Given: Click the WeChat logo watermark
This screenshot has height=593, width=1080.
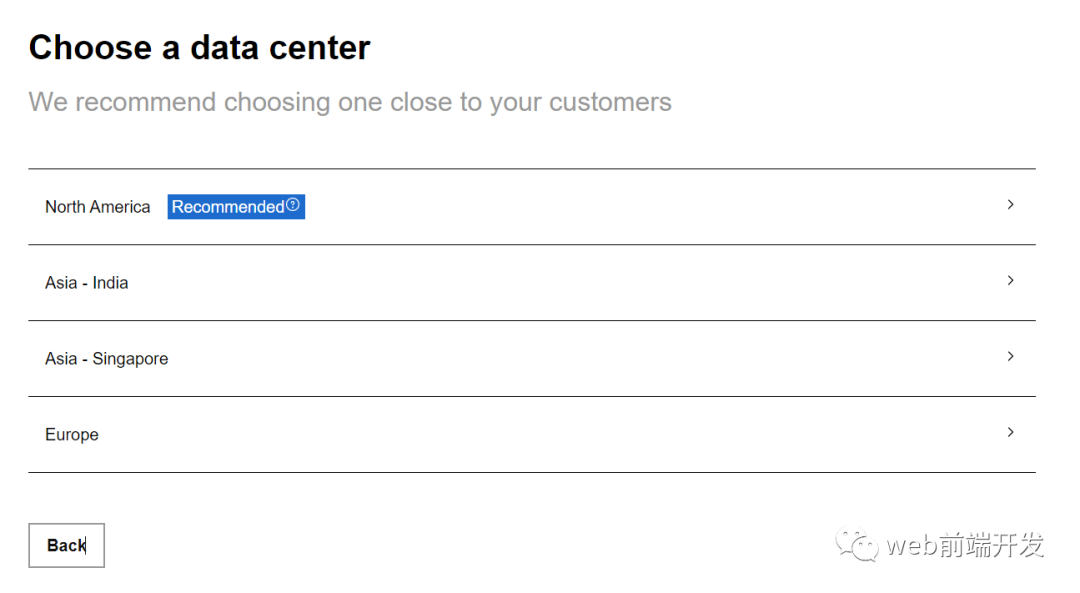Looking at the screenshot, I should click(x=858, y=545).
